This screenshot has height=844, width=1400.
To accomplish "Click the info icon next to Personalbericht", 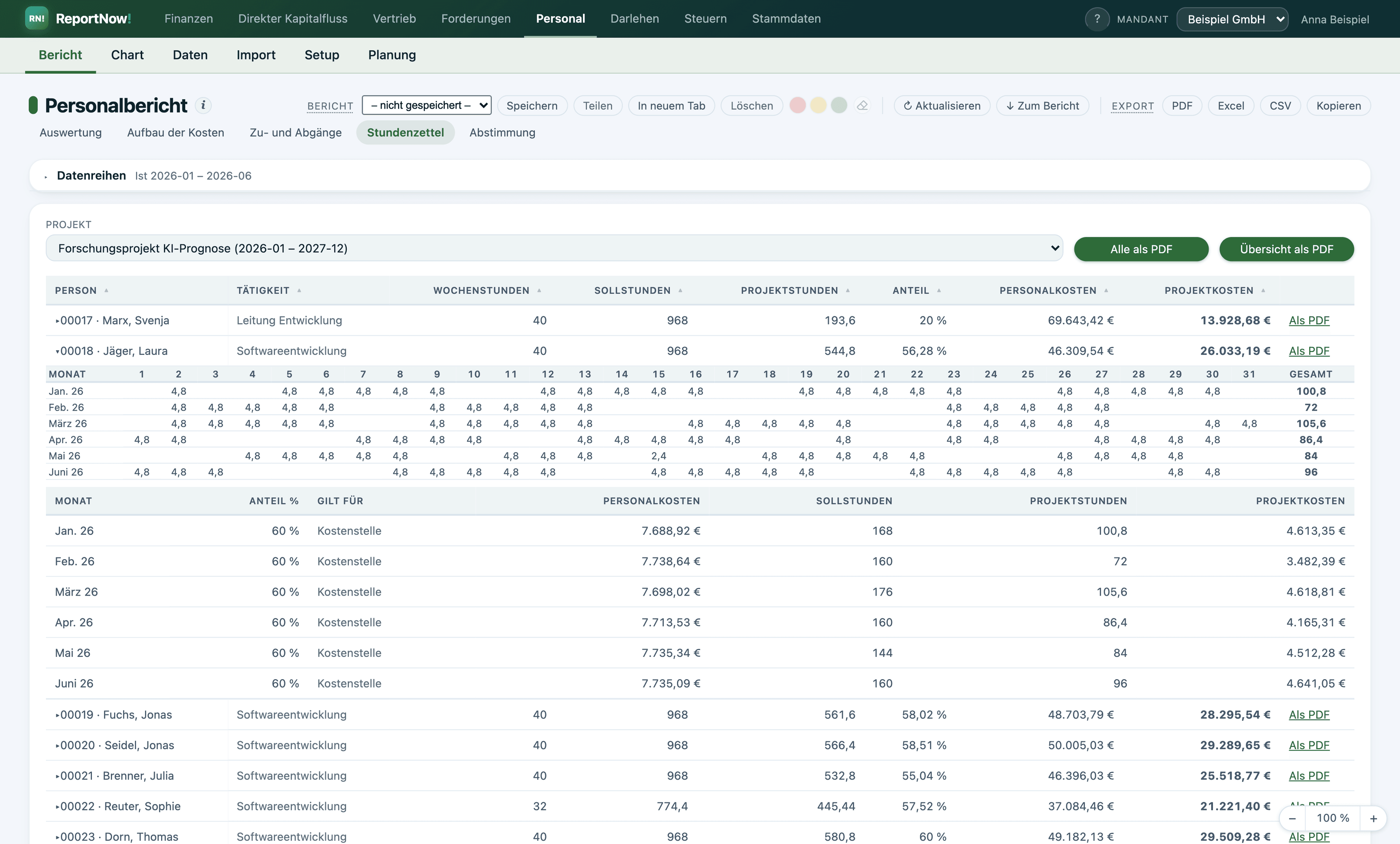I will point(203,105).
